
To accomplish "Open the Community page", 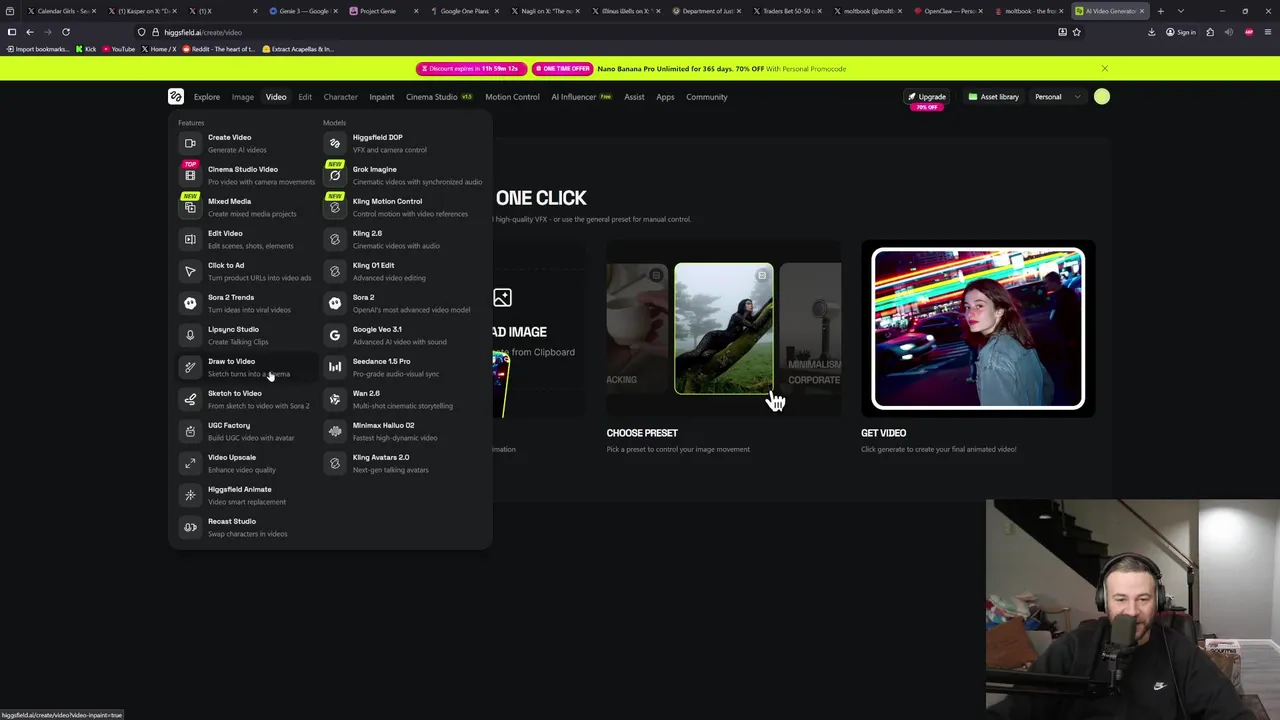I will (707, 97).
